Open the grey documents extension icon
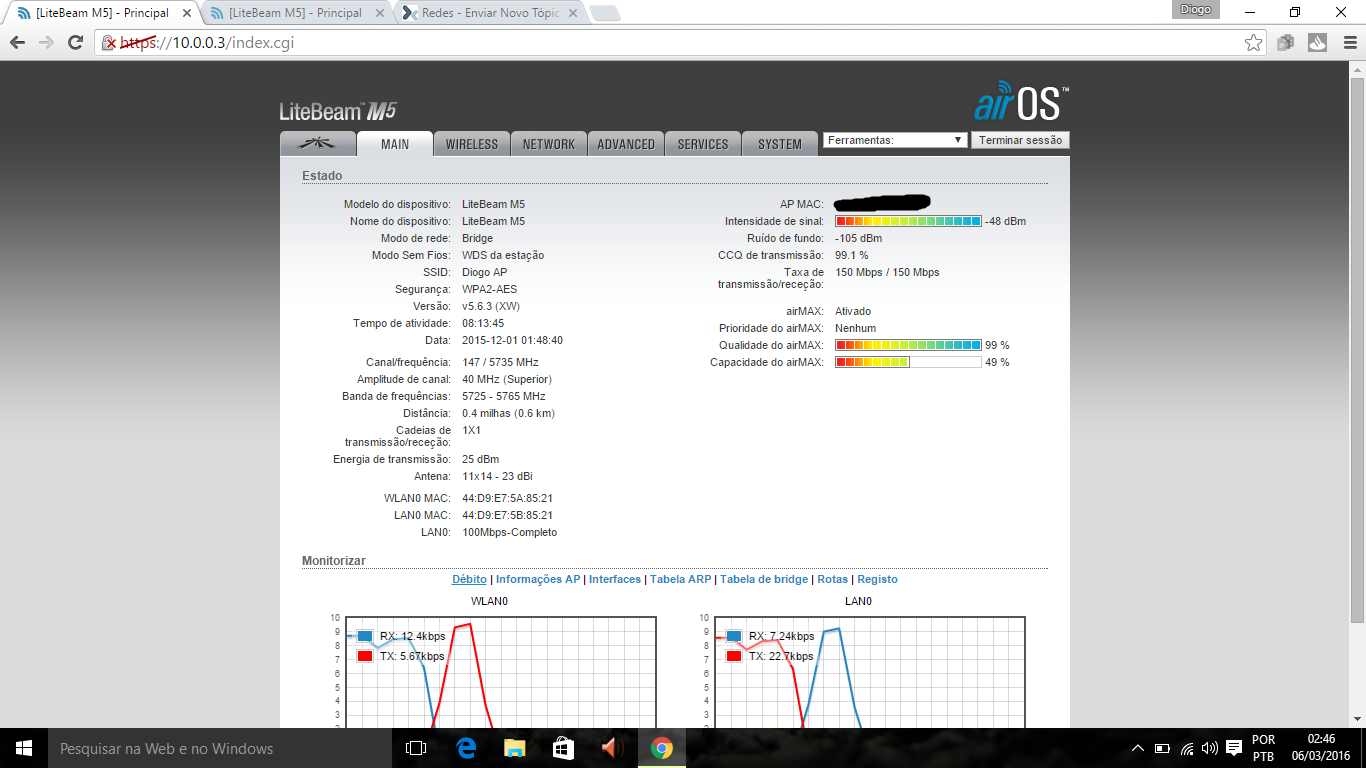Image resolution: width=1366 pixels, height=768 pixels. pos(1285,43)
